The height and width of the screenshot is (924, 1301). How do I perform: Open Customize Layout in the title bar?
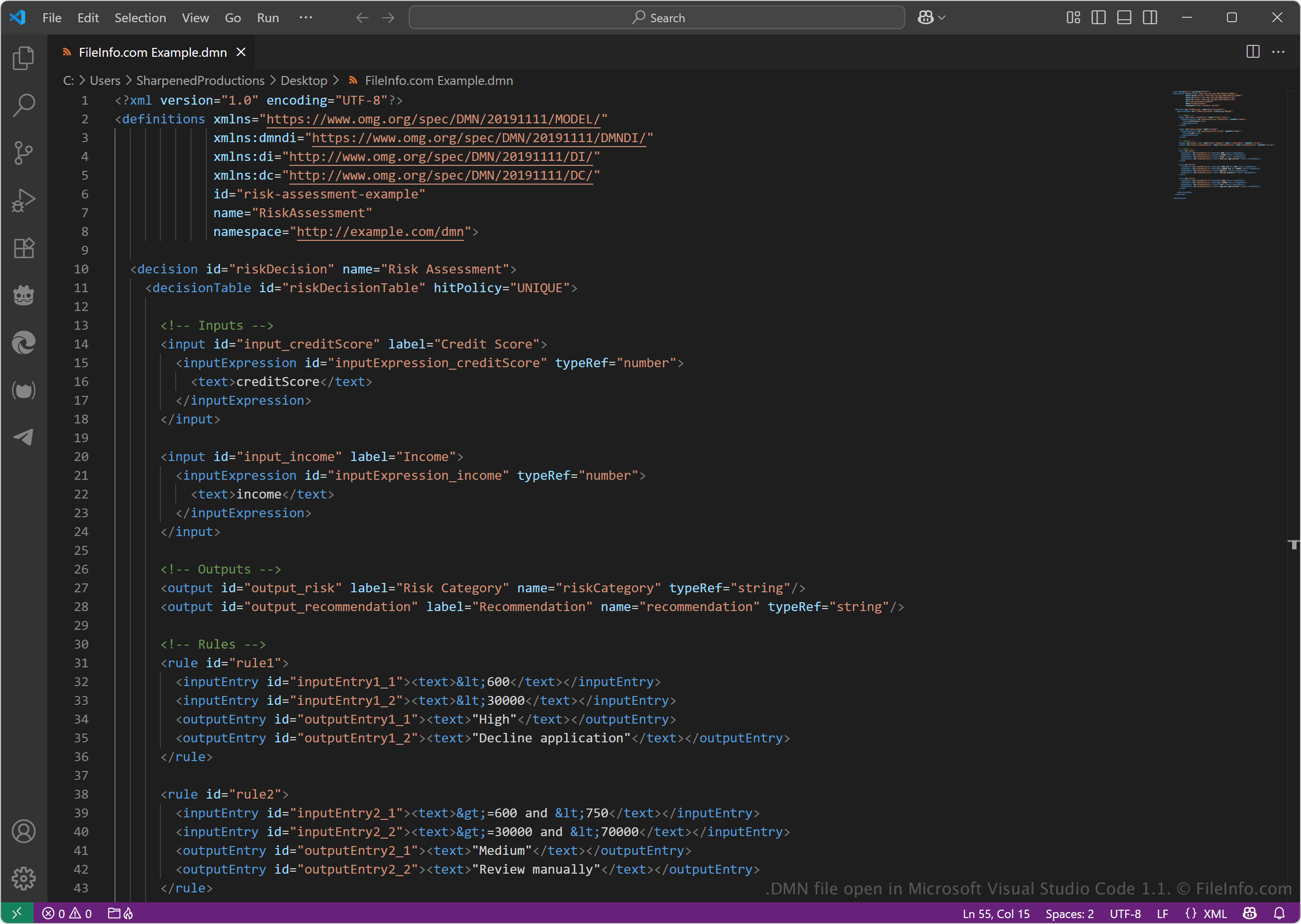pos(1073,18)
